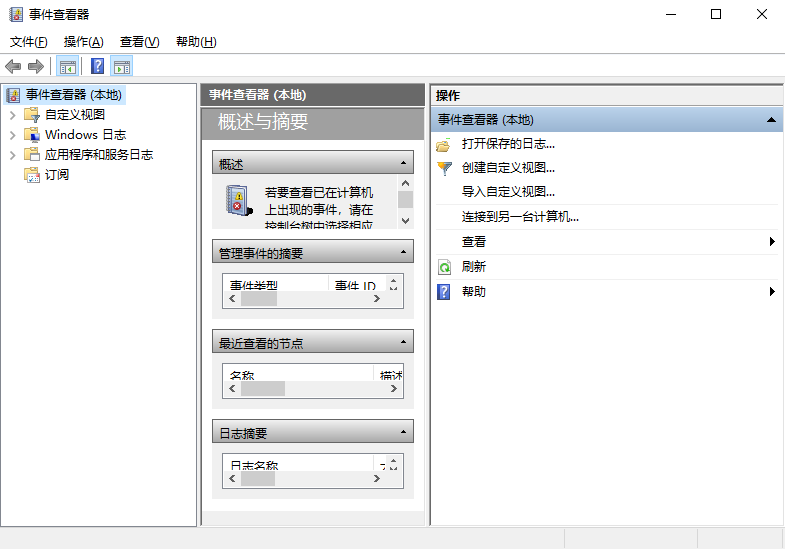Click the open-folder icon for 打开保存的日志

[x=444, y=145]
